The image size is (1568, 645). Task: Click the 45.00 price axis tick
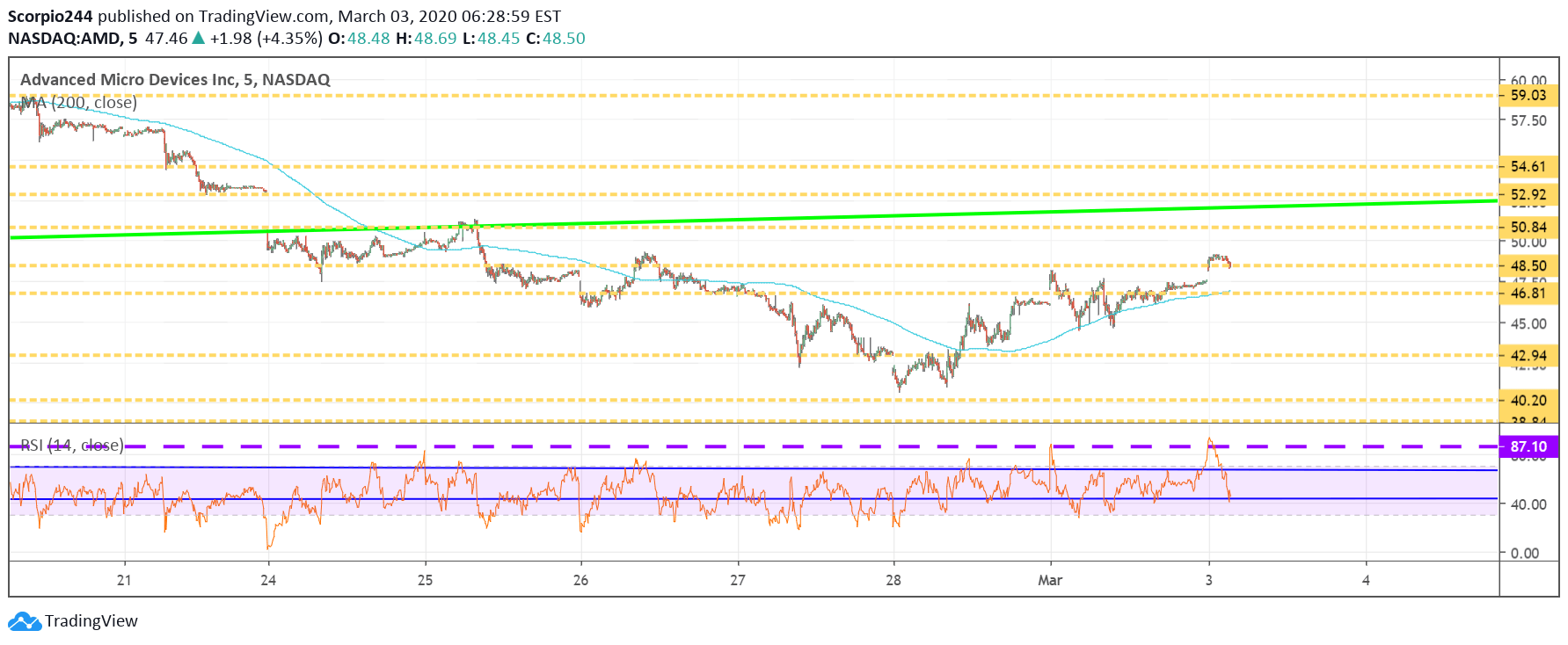(1528, 323)
